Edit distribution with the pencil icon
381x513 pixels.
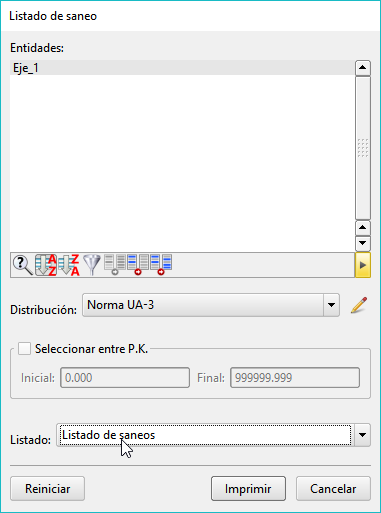359,305
